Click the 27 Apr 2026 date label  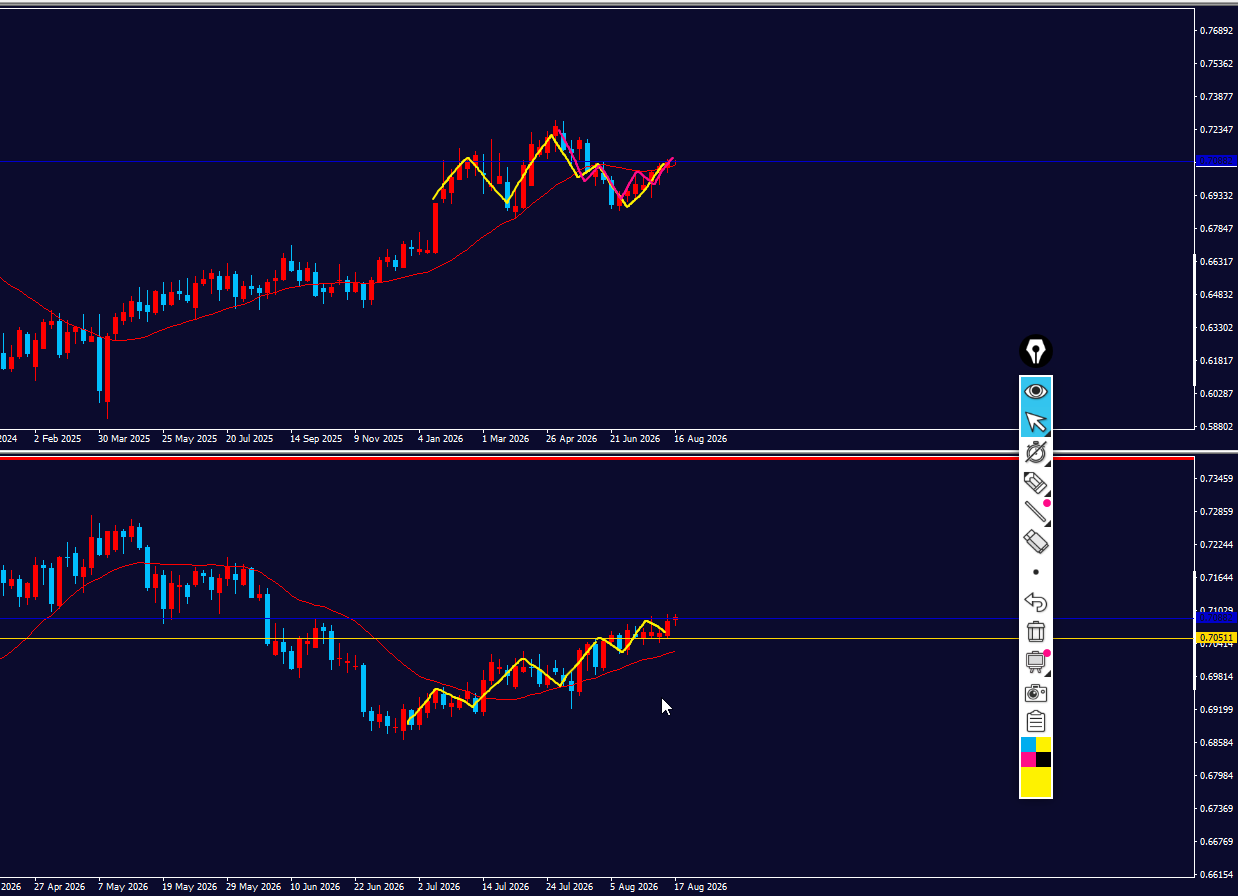point(59,887)
